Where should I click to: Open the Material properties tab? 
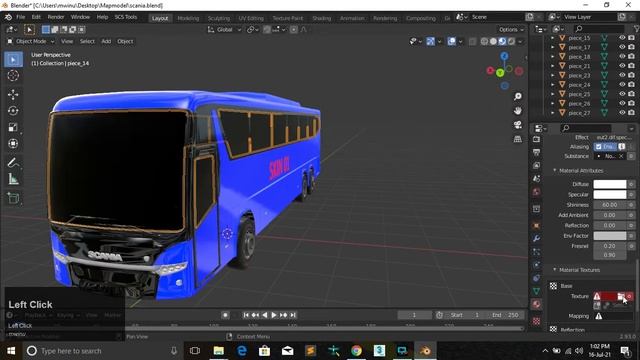536,304
